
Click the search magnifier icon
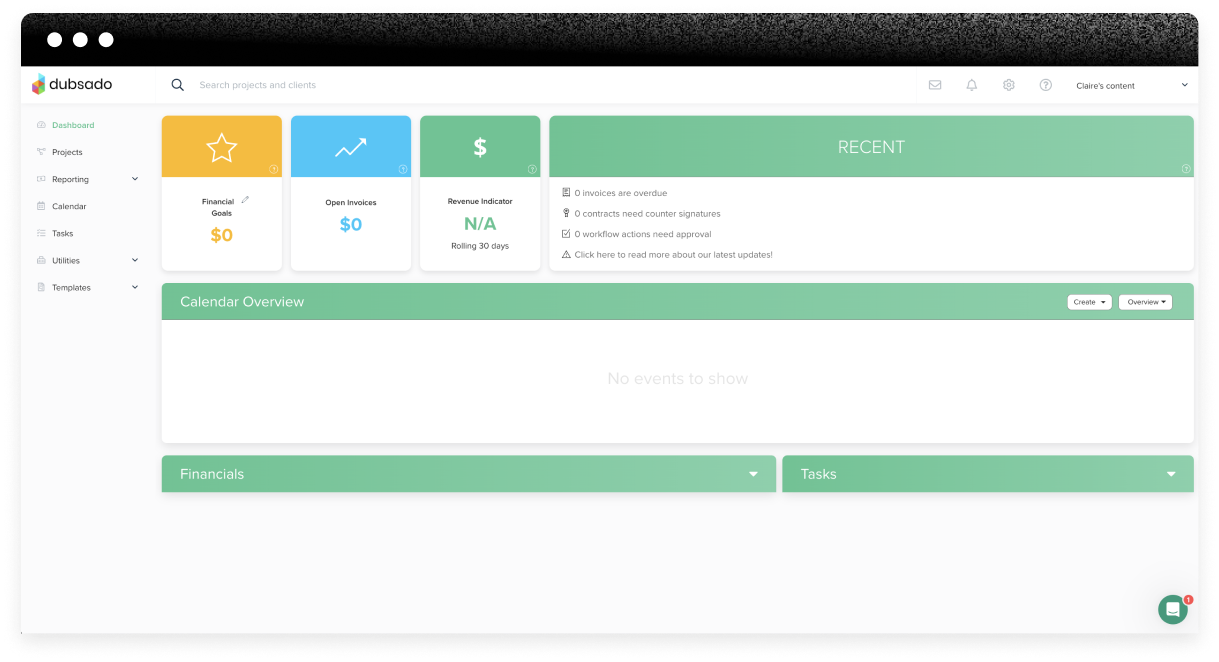[177, 84]
